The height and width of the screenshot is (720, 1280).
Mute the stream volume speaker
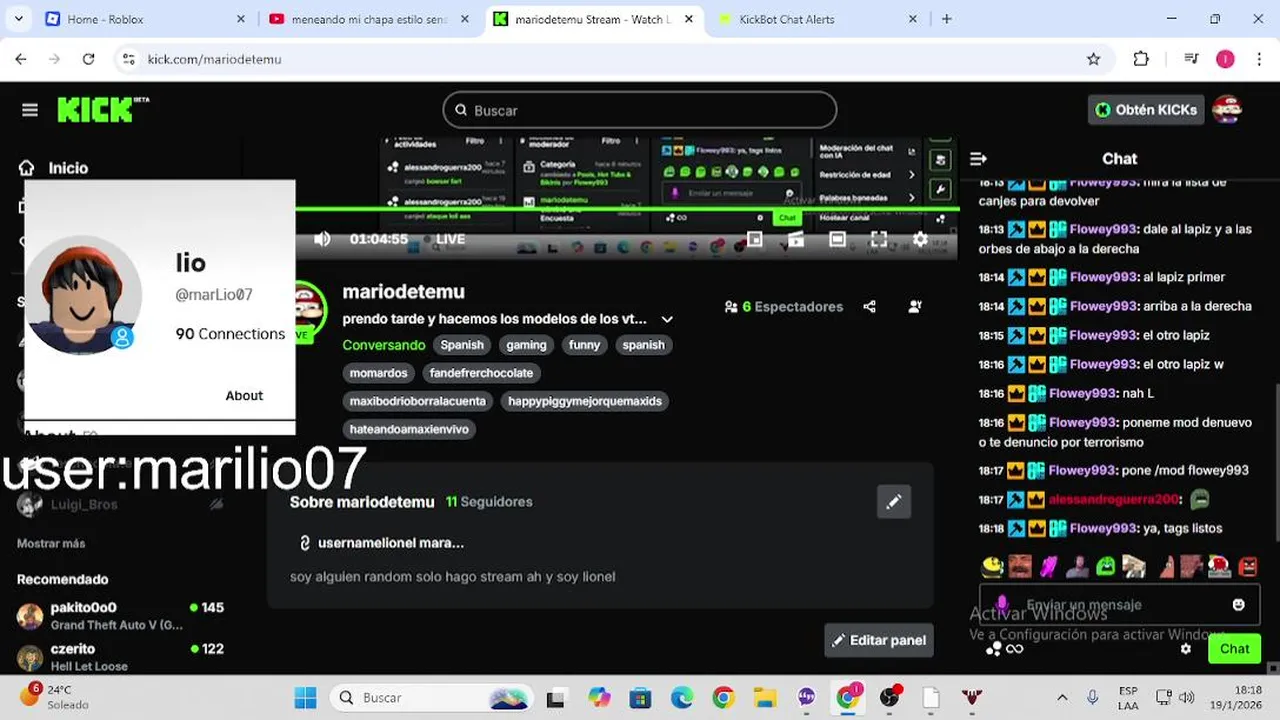tap(322, 239)
